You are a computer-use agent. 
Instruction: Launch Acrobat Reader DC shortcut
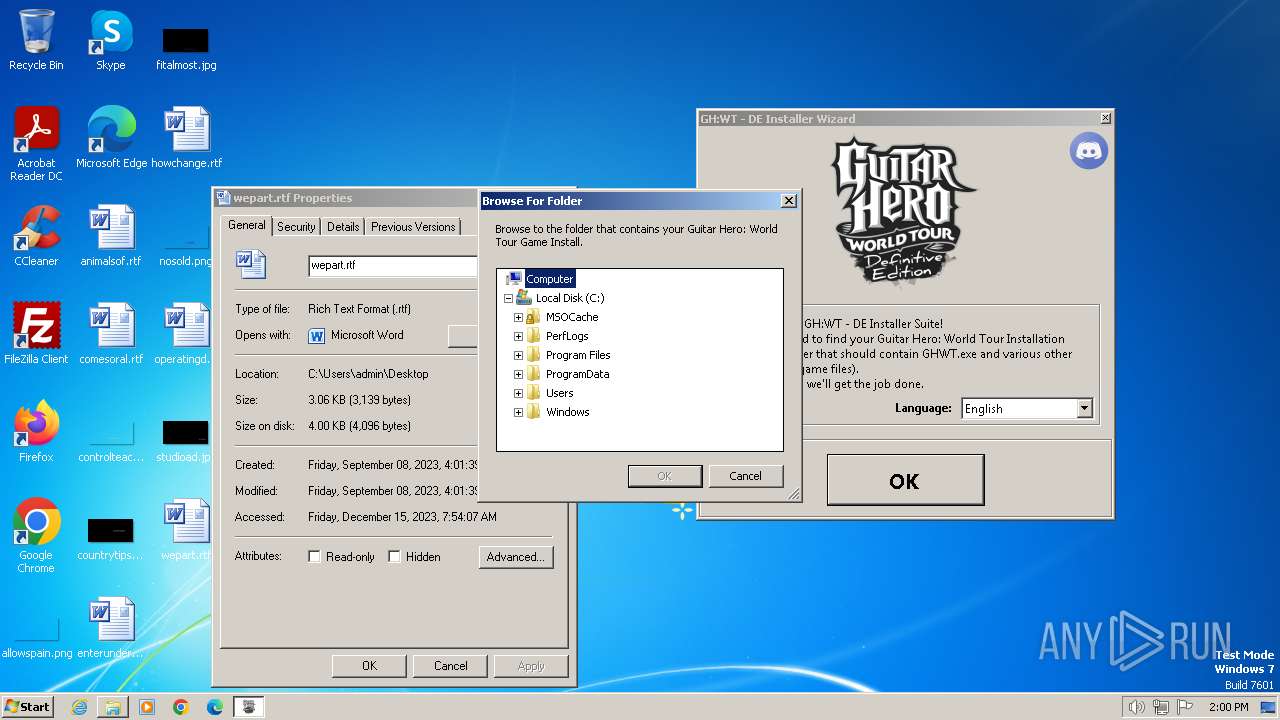[36, 144]
